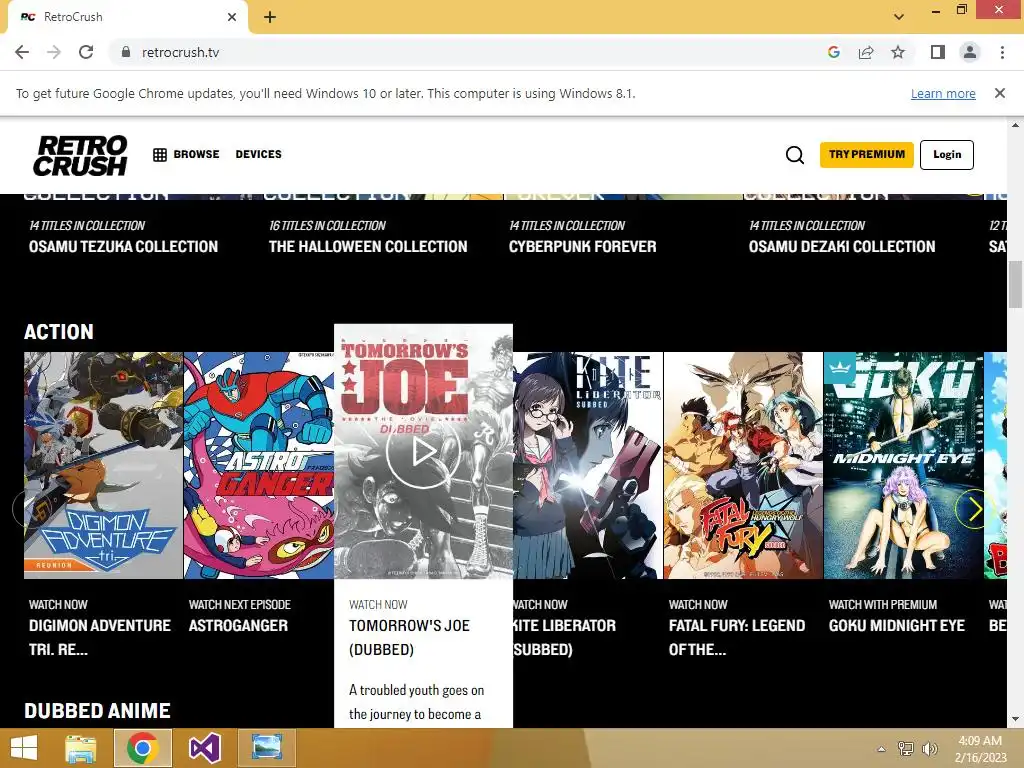Image resolution: width=1024 pixels, height=768 pixels.
Task: Open the RetroCrush logo home link
Action: (80, 155)
